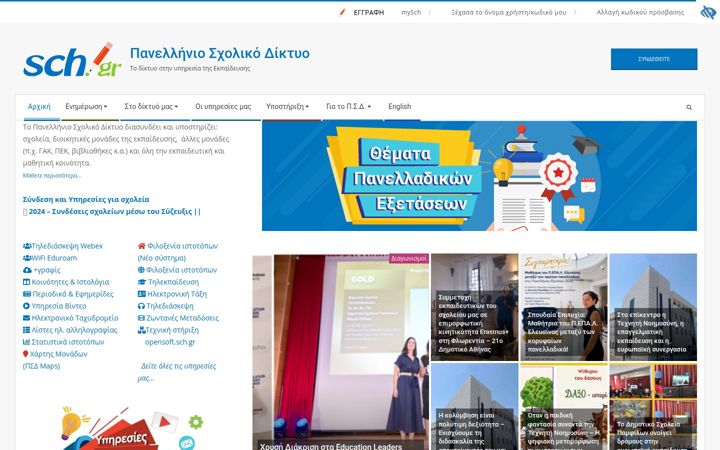Viewport: 720px width, 450px height.
Task: Click the pencil icon next to ΕΓΓΡΑΦΗ
Action: 342,12
